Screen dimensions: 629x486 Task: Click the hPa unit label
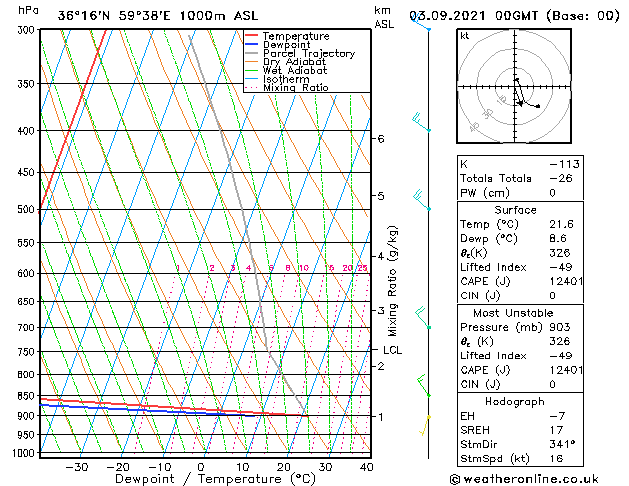(x=28, y=11)
